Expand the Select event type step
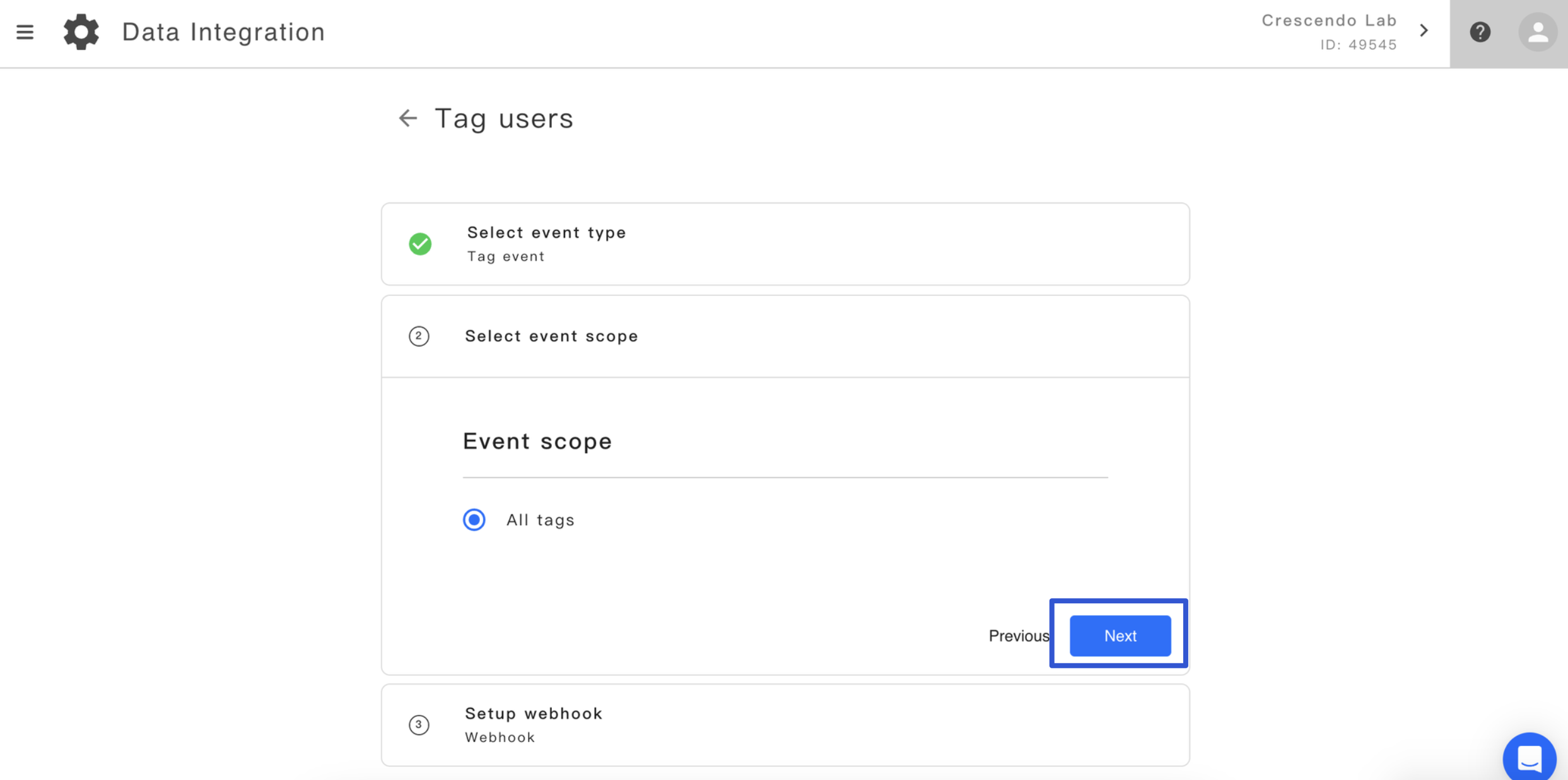 785,244
